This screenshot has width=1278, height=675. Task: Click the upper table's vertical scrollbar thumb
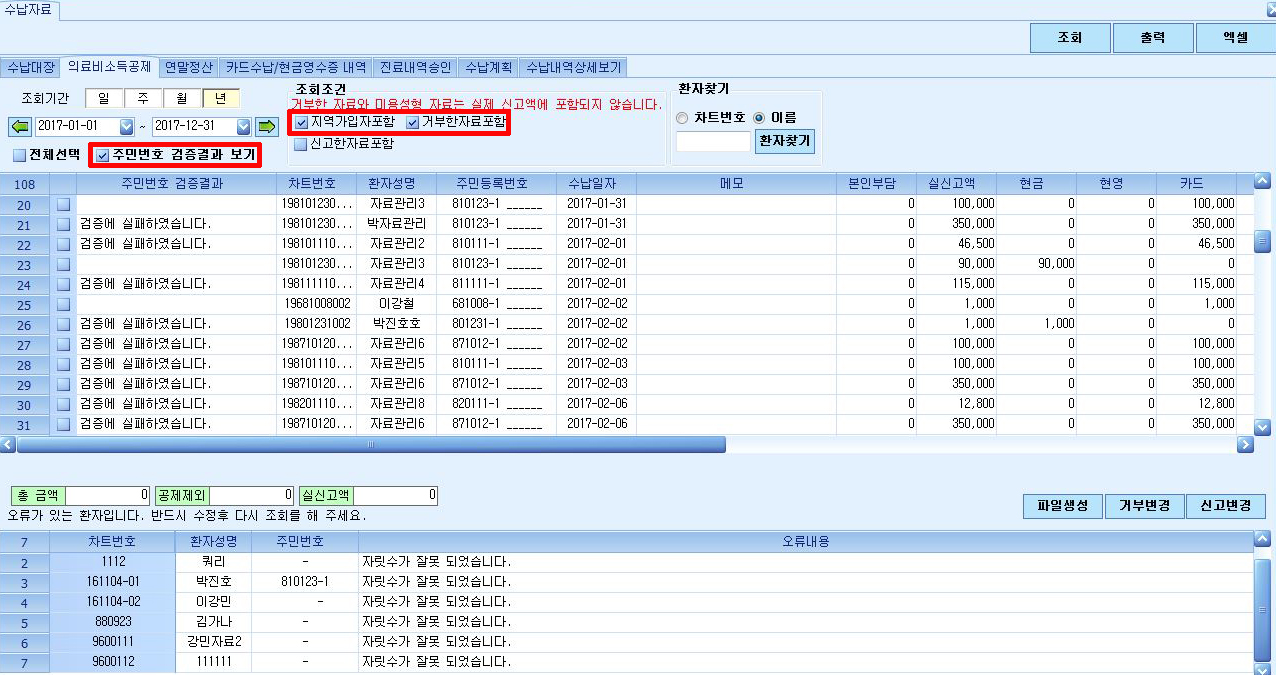[1262, 242]
